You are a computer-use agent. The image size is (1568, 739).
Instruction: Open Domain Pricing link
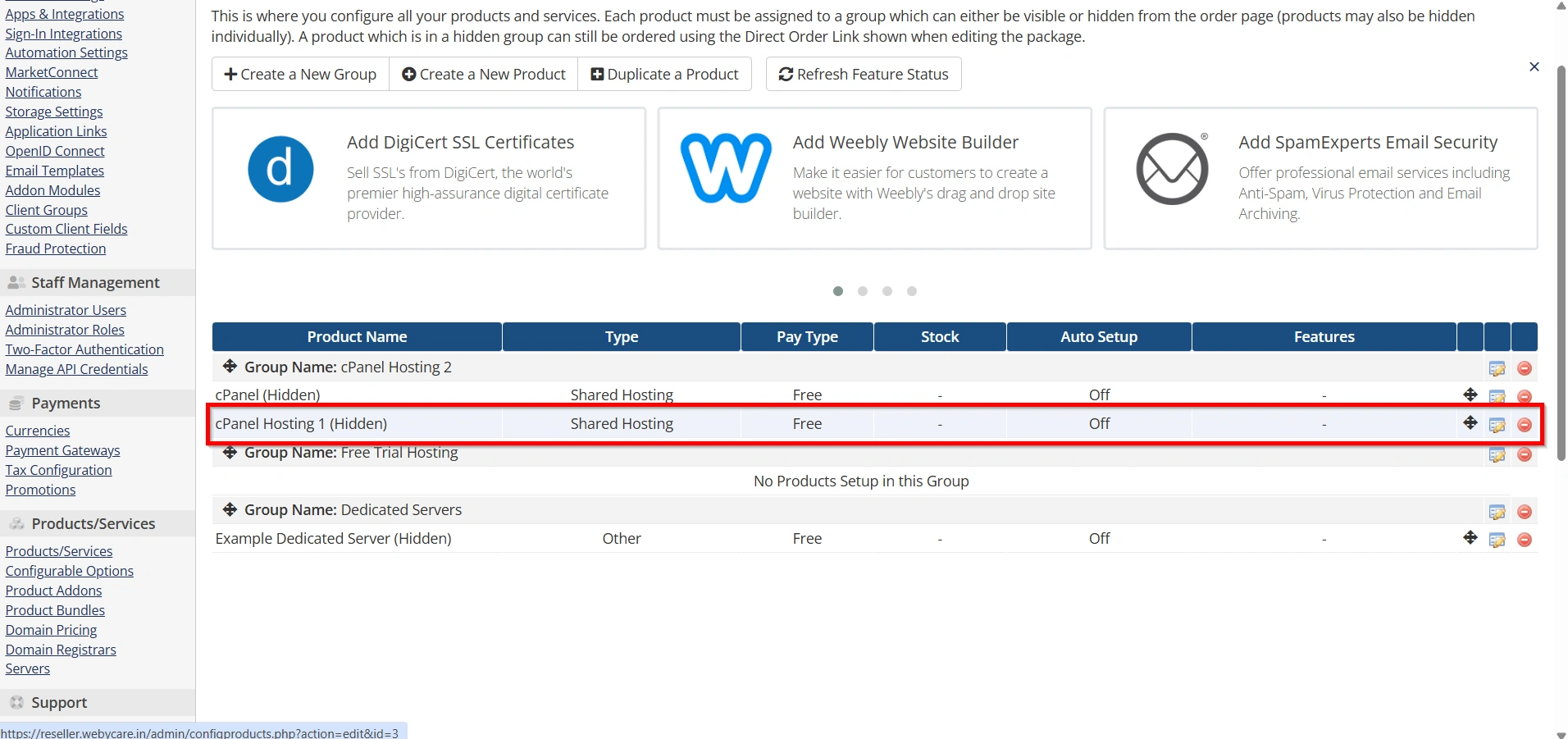pos(51,630)
